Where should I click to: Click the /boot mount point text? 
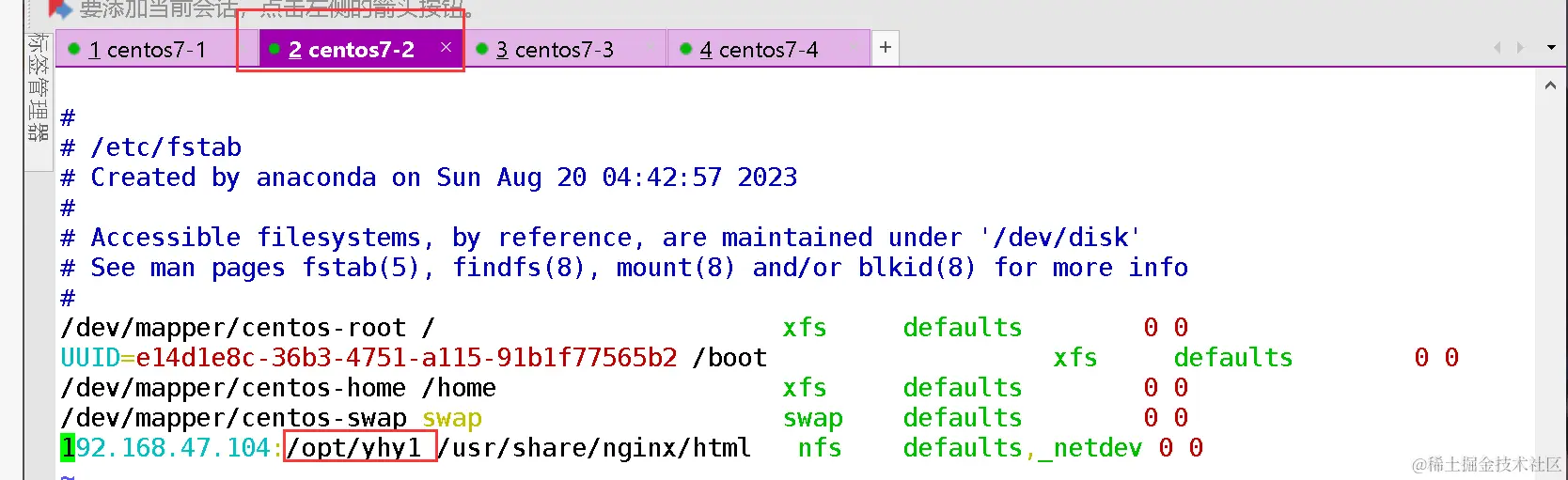[729, 358]
